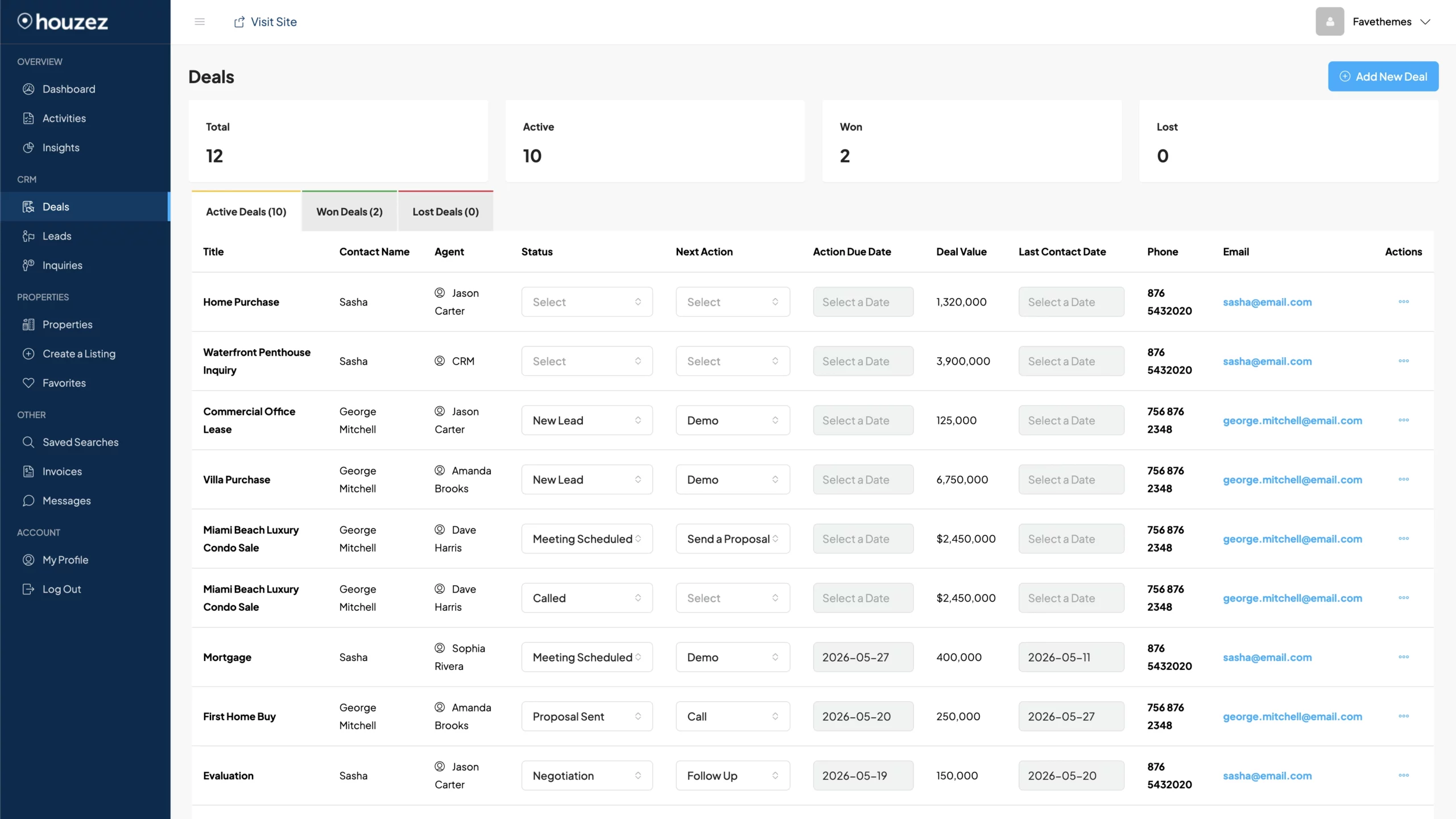Viewport: 1456px width, 819px height.
Task: Open Meeting Scheduled status for Mortgage deal
Action: (587, 657)
